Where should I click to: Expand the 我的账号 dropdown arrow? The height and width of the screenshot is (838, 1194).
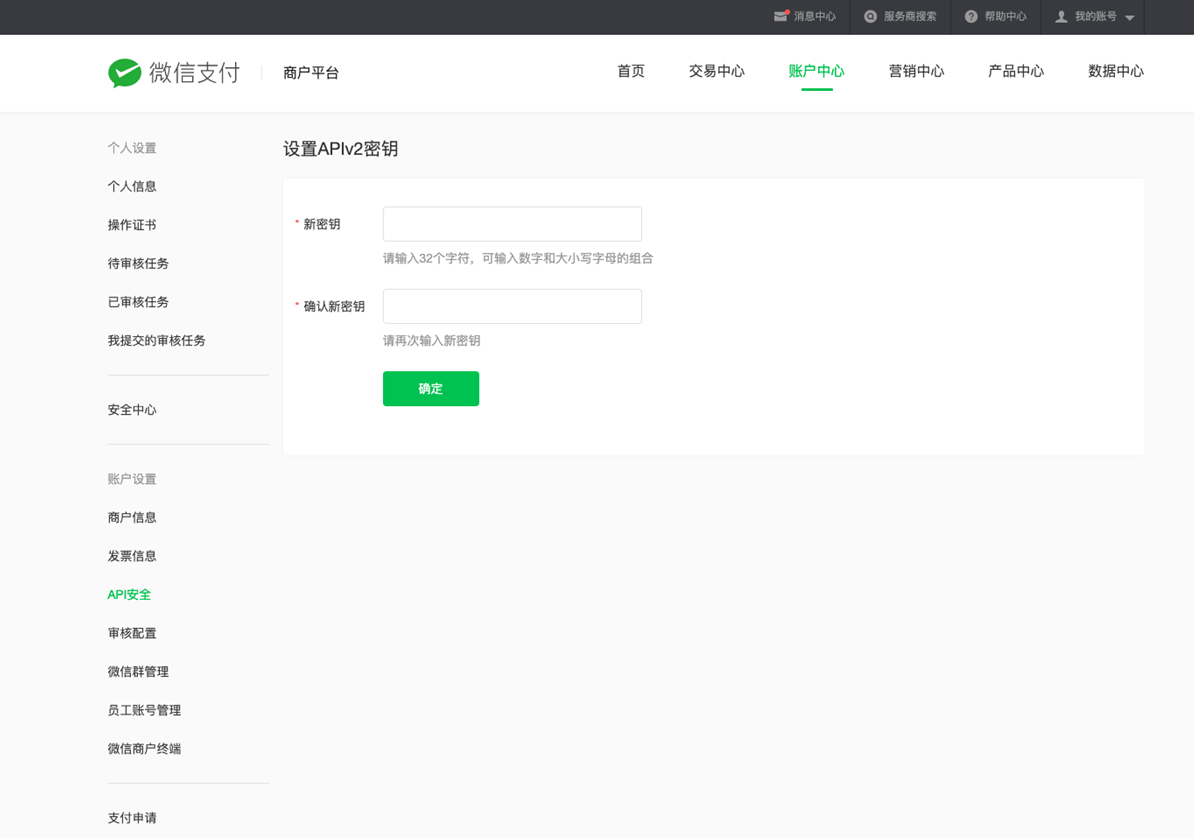click(x=1129, y=18)
